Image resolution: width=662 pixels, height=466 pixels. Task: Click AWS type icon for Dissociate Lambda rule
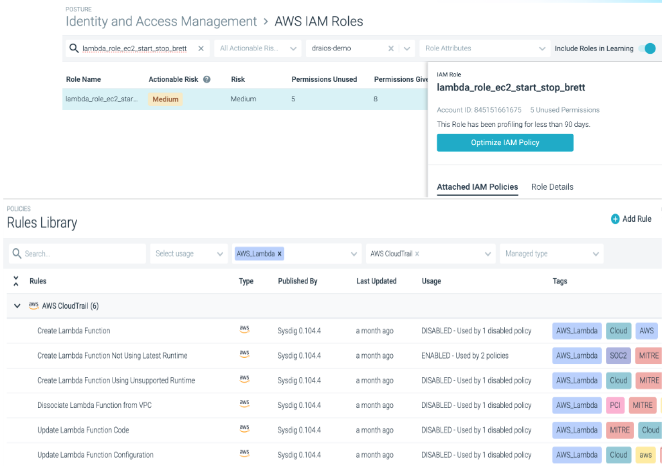point(244,404)
